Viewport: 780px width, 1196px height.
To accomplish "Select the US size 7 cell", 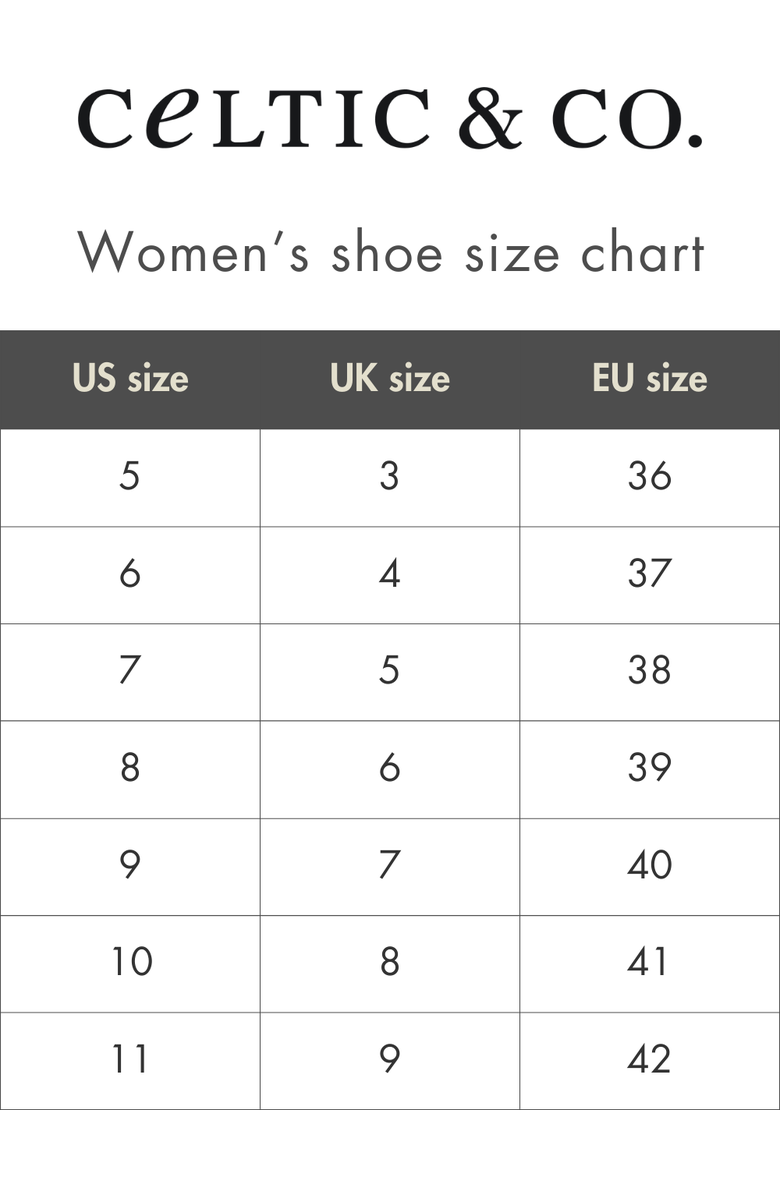I will pos(130,671).
